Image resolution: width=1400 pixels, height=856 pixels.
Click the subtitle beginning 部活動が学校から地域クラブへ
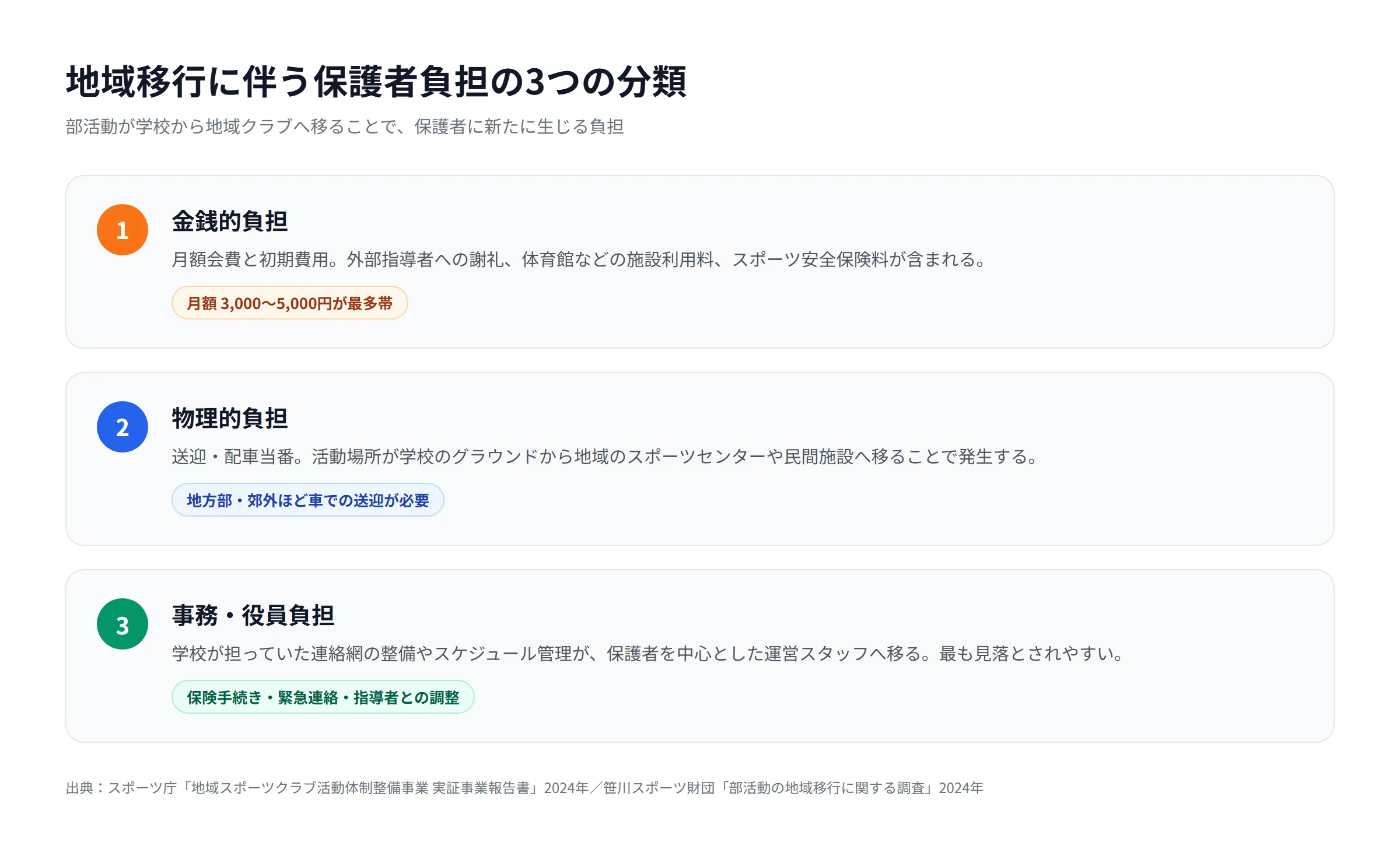345,127
